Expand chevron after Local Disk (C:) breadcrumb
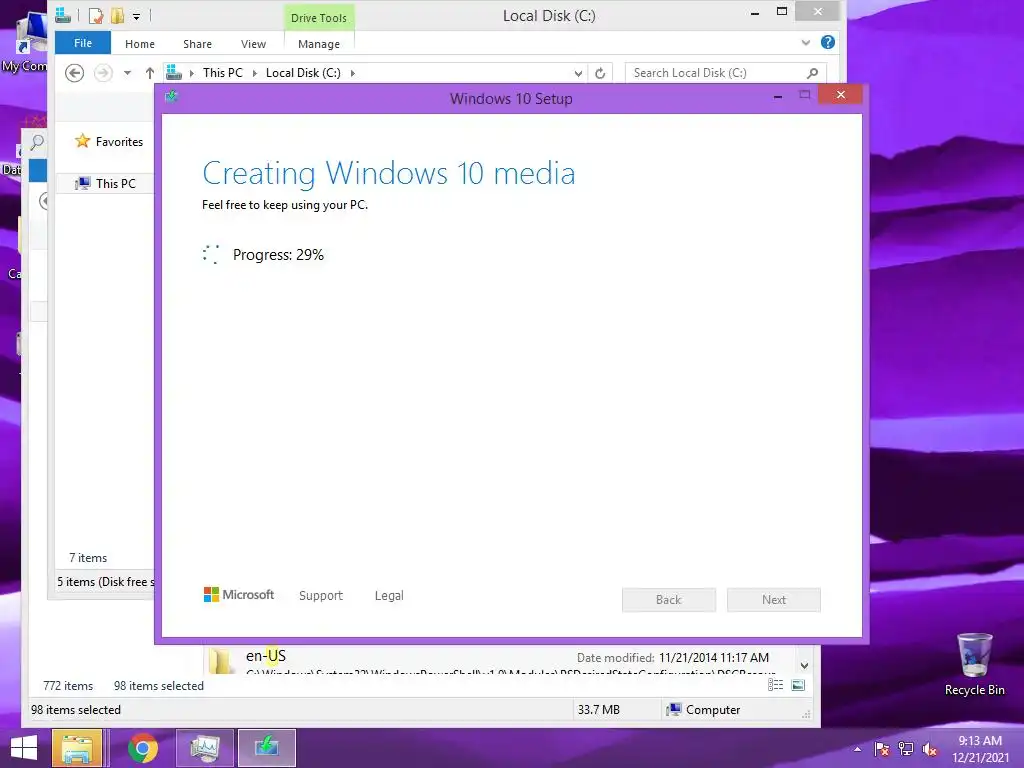Screen dimensions: 1024x768 [353, 73]
